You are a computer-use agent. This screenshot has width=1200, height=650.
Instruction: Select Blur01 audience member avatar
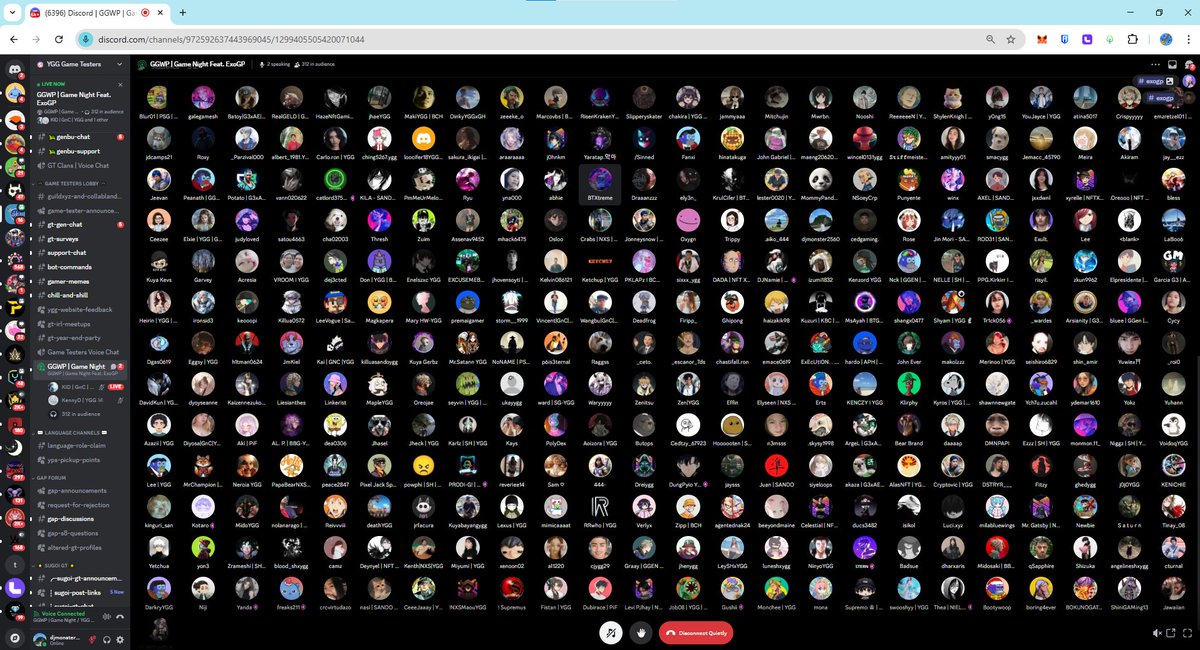coord(159,97)
